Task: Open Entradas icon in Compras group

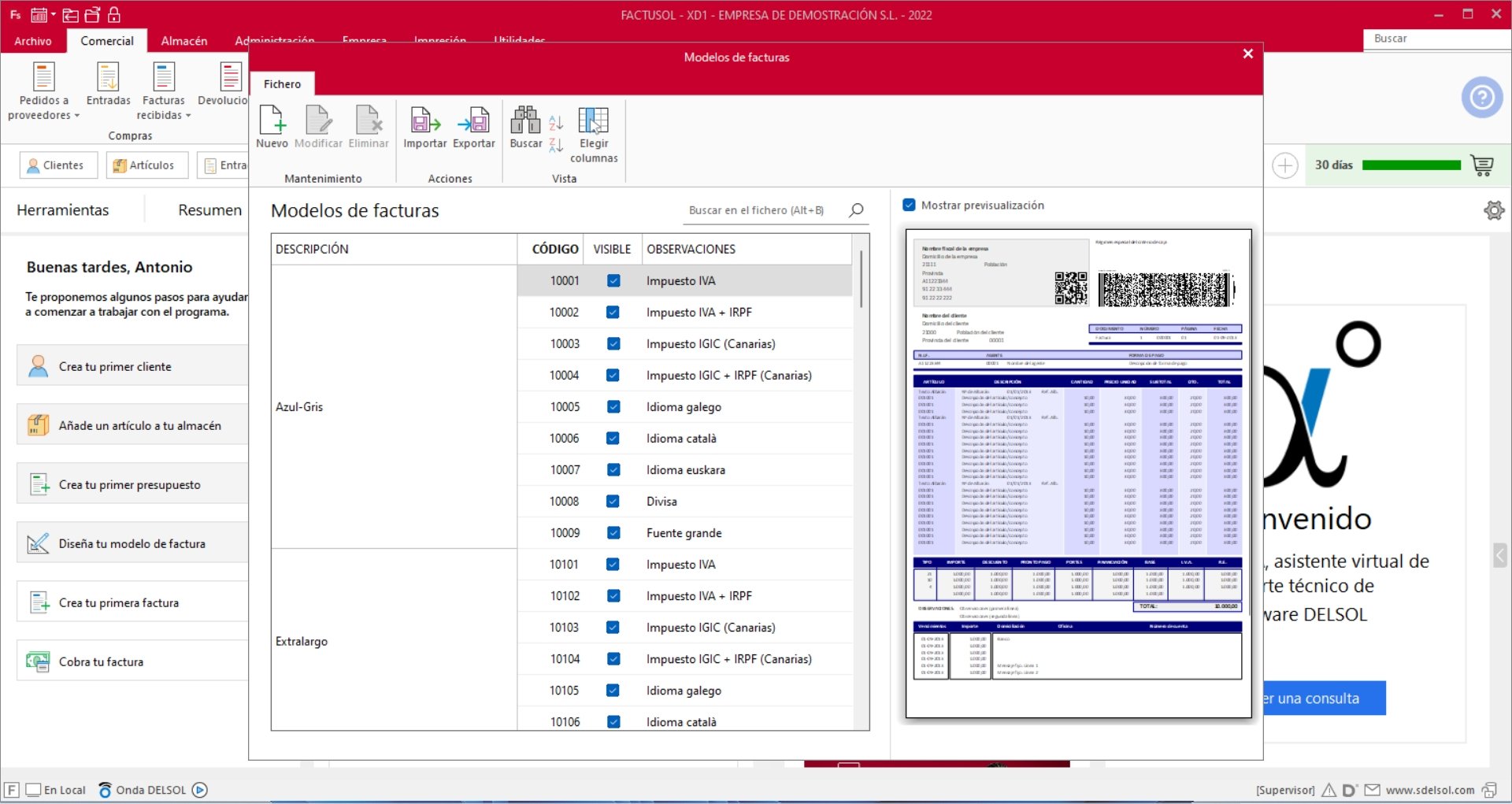Action: click(108, 76)
